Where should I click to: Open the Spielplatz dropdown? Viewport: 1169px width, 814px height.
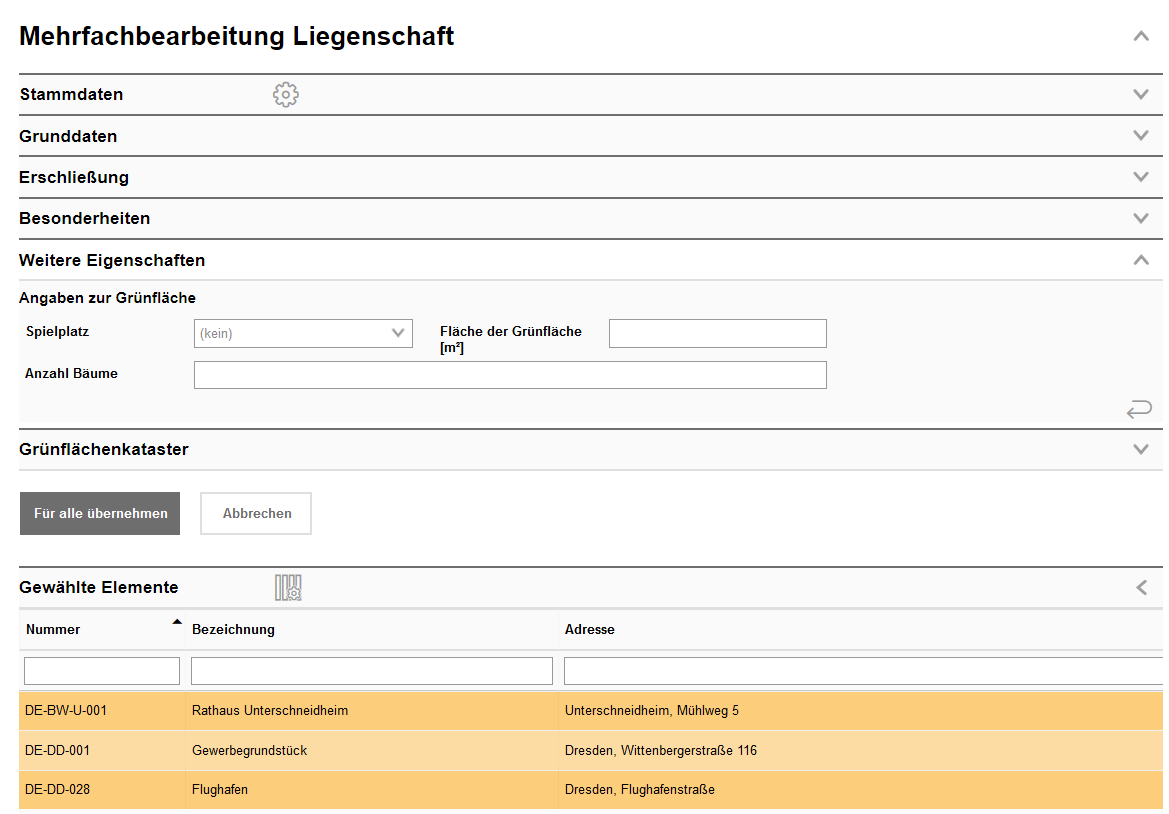point(303,333)
